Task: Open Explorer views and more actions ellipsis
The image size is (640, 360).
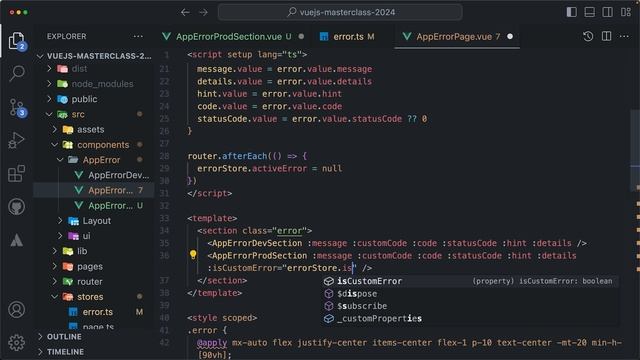Action: pos(138,36)
